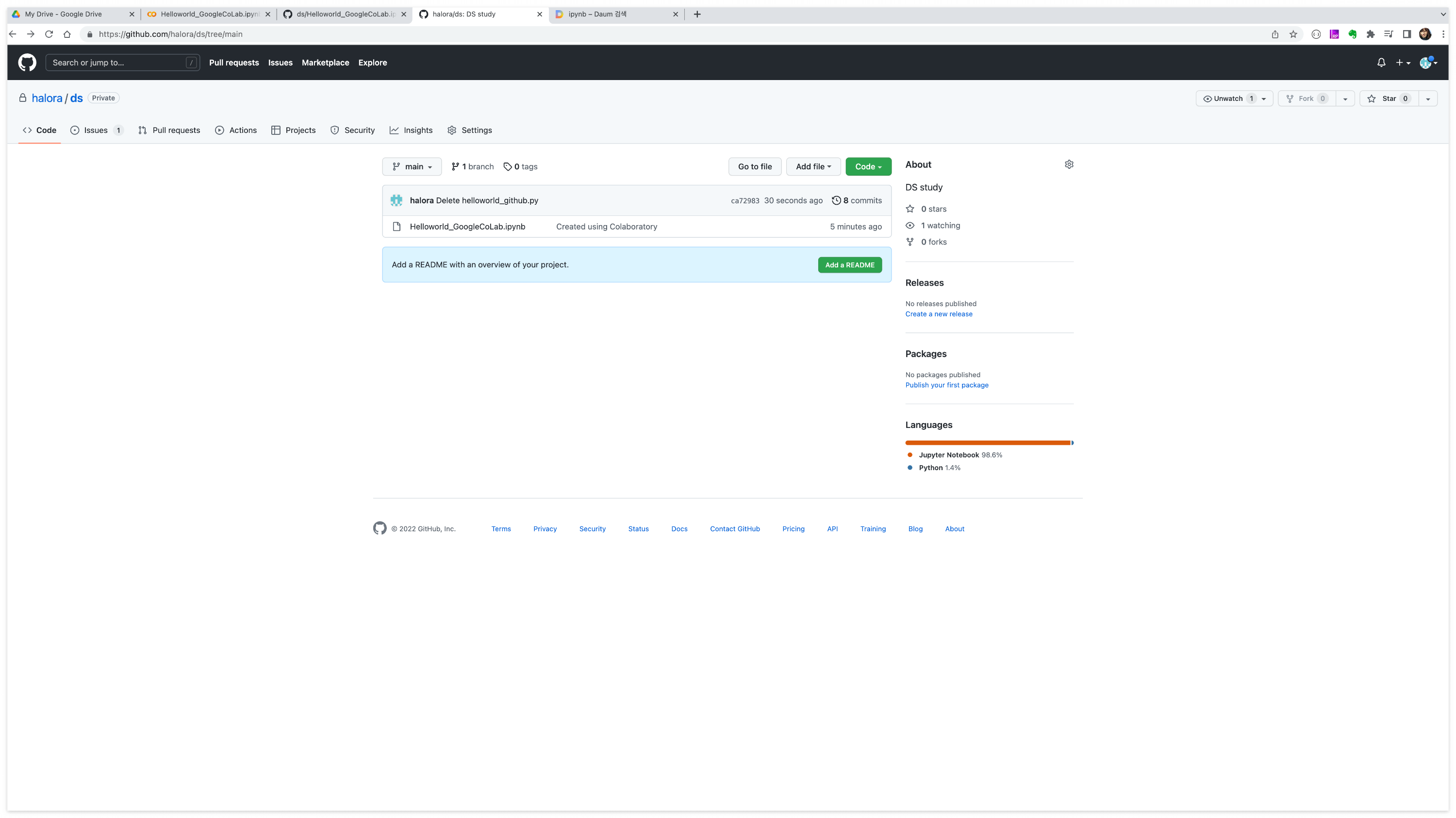
Task: Focus the Search or jump to field
Action: pyautogui.click(x=123, y=63)
